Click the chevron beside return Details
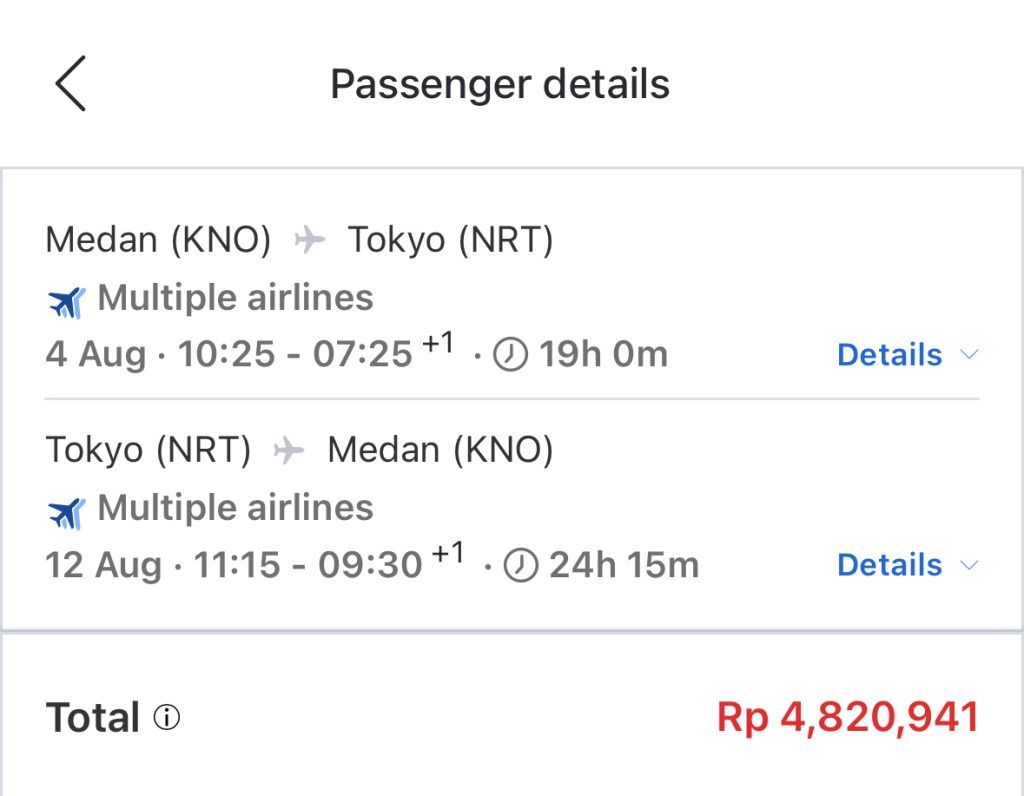 pyautogui.click(x=970, y=565)
